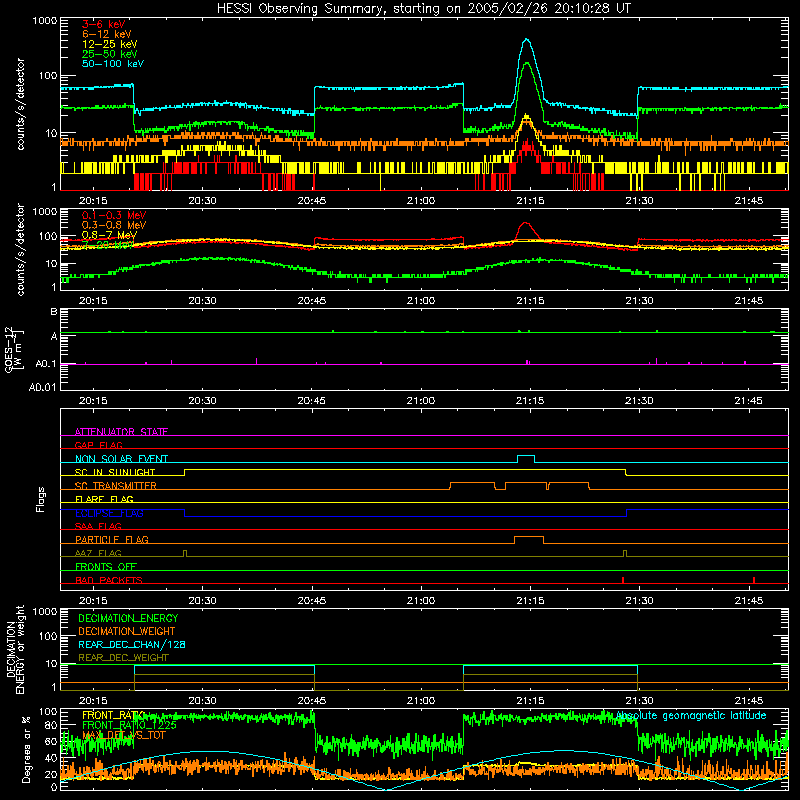800x800 pixels.
Task: Click the GOES-12 axis label
Action: [x=14, y=349]
